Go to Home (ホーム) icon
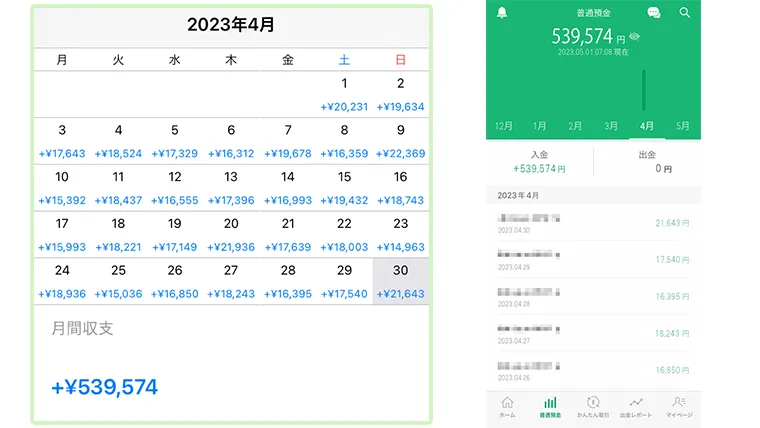The height and width of the screenshot is (428, 760). pyautogui.click(x=507, y=406)
